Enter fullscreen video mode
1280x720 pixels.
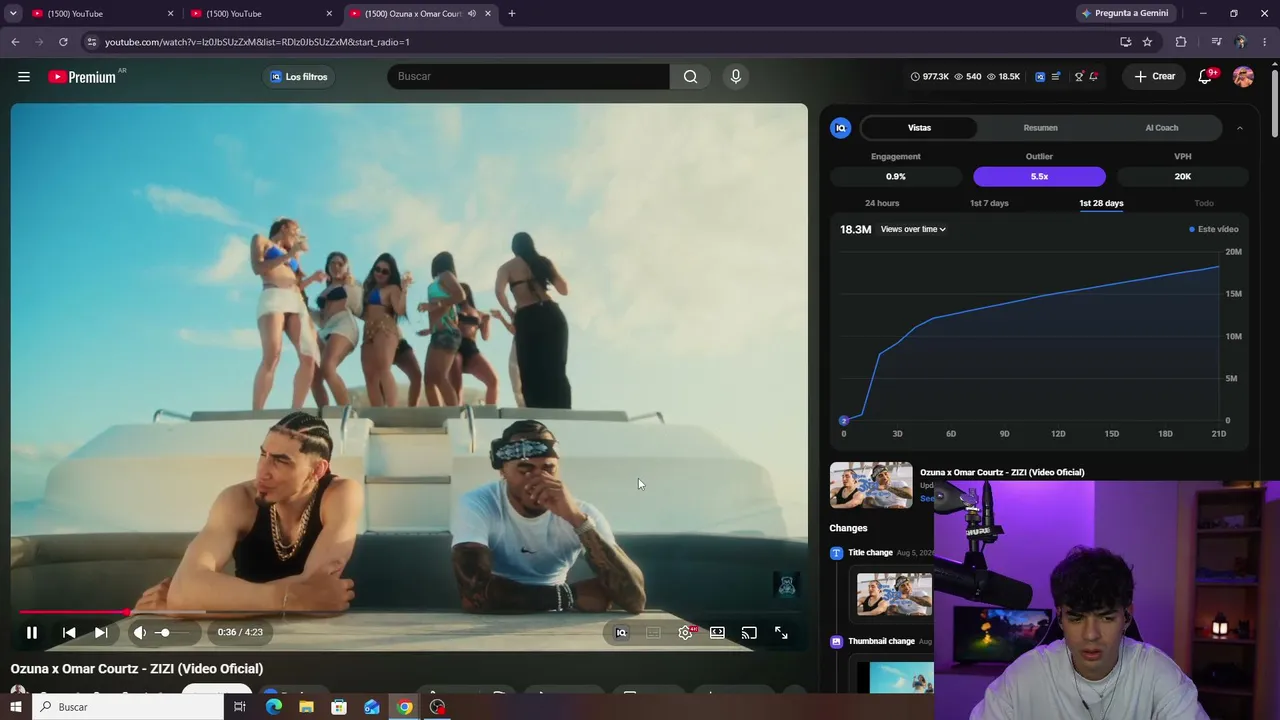pyautogui.click(x=781, y=633)
